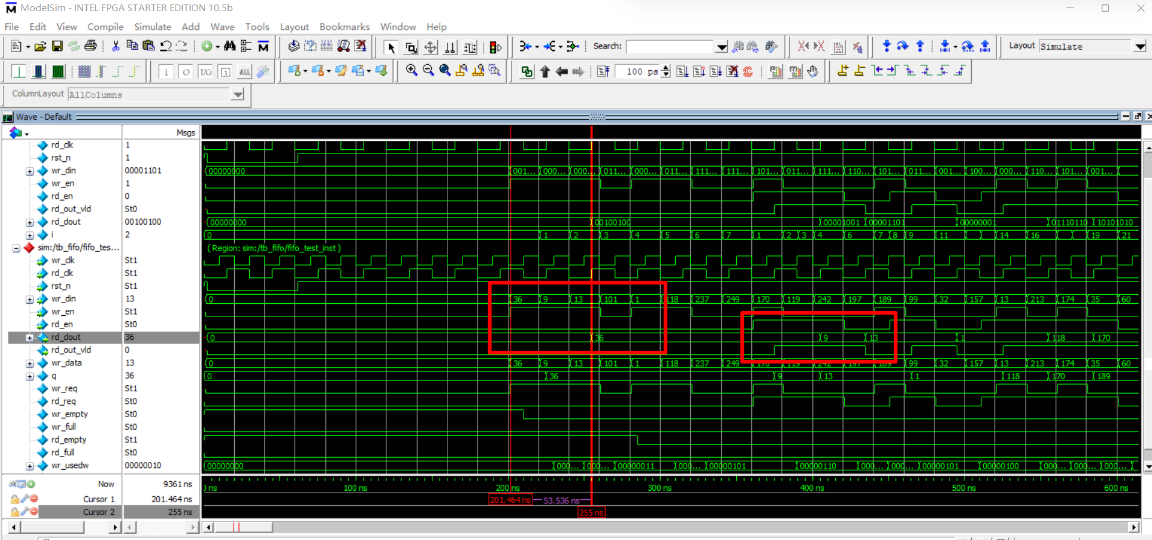Click the Find binoculars icon
The width and height of the screenshot is (1152, 540).
tap(229, 46)
